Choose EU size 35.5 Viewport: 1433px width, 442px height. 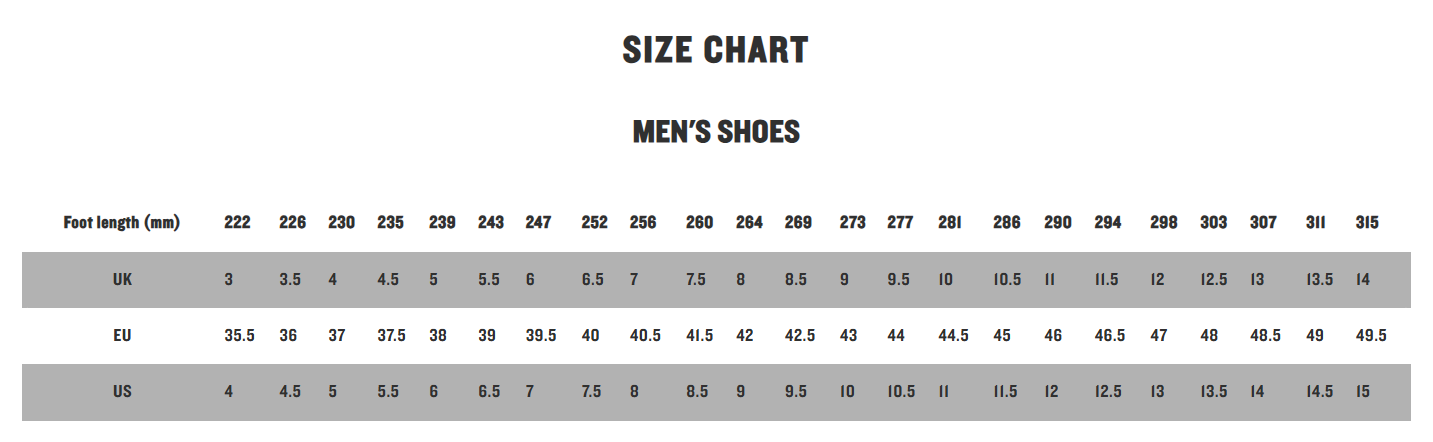coord(239,336)
